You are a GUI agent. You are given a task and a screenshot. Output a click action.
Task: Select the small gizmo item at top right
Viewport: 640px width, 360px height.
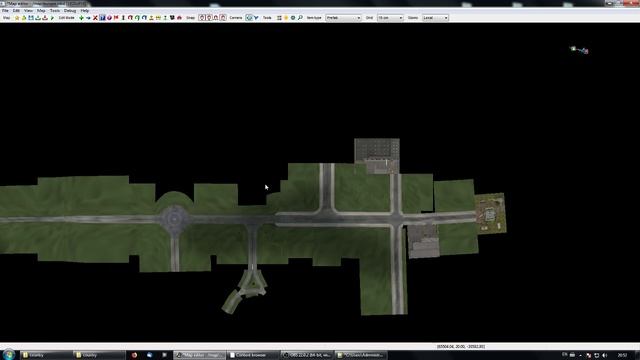tap(580, 50)
